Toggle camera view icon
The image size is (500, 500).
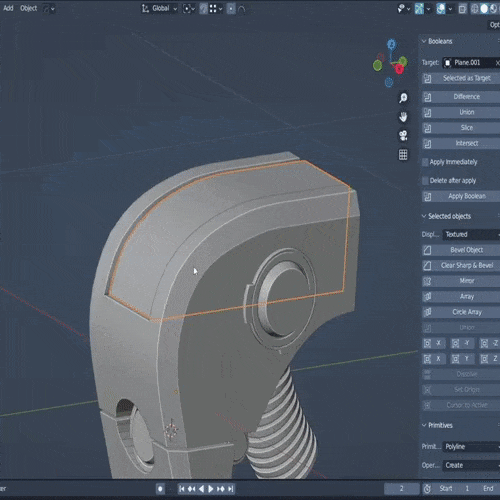403,136
